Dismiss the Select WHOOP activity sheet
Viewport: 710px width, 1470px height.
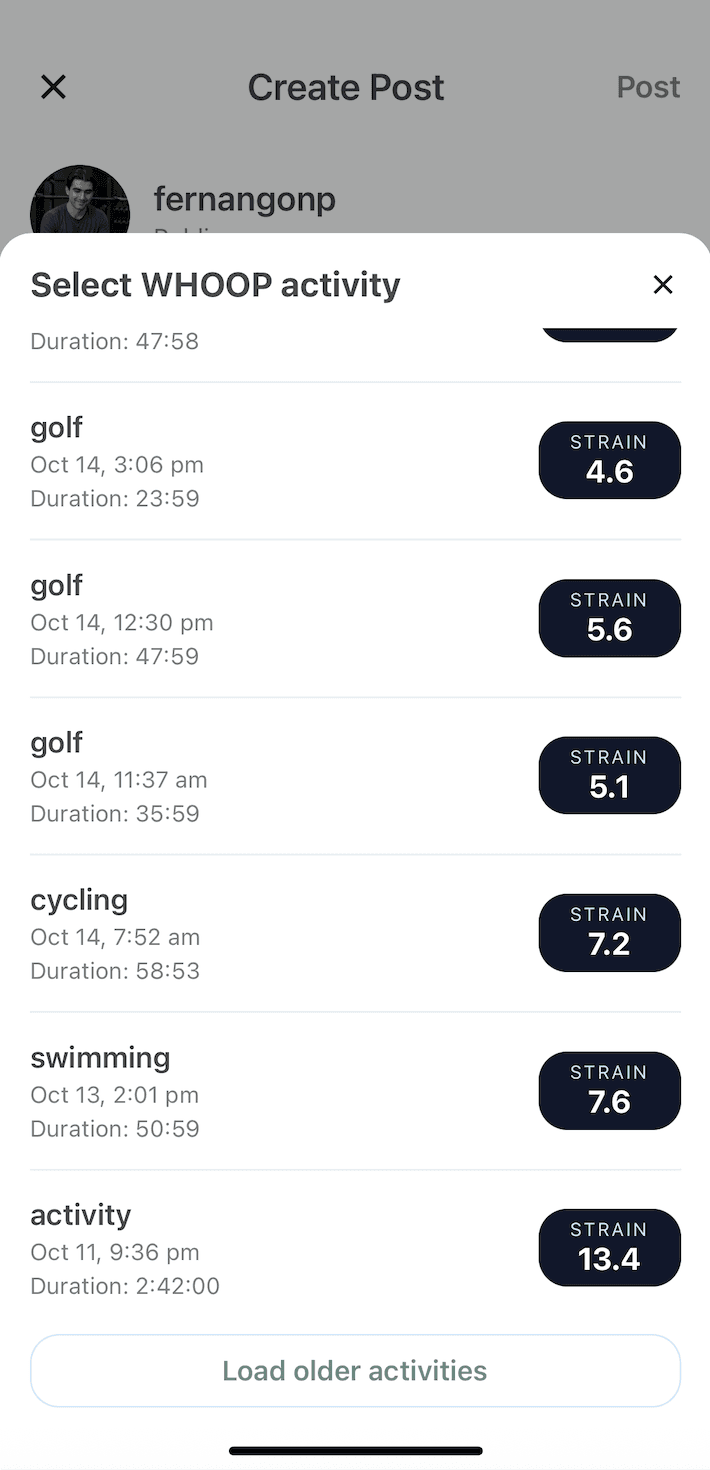coord(663,284)
